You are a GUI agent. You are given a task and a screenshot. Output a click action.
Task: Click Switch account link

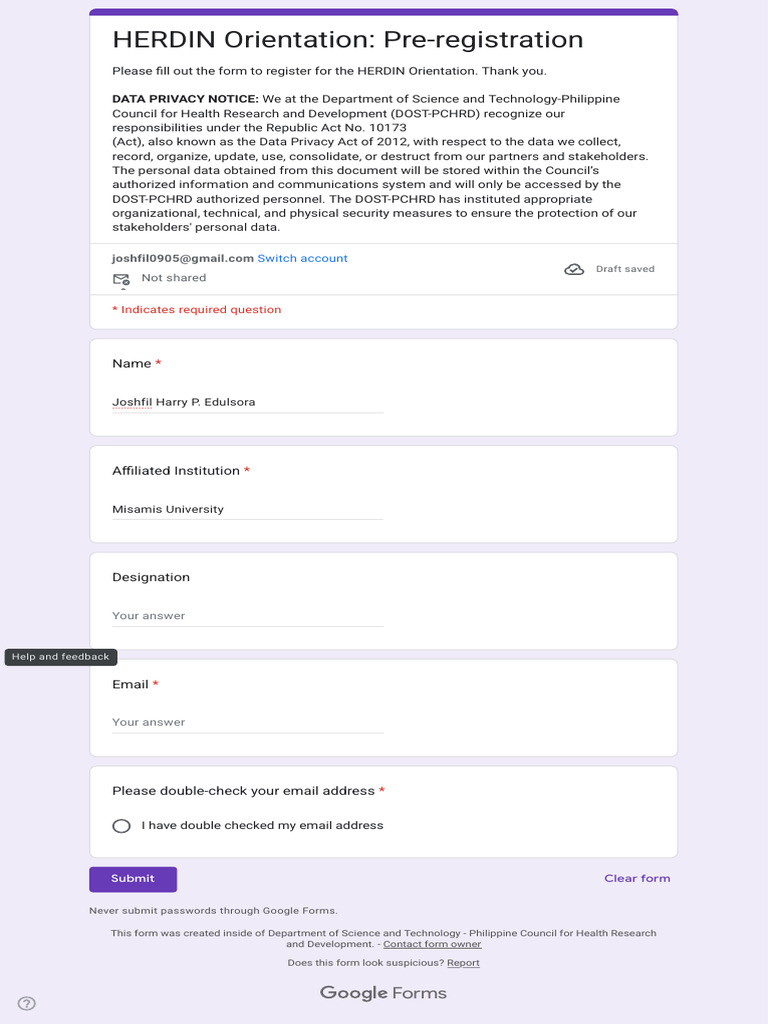click(302, 258)
